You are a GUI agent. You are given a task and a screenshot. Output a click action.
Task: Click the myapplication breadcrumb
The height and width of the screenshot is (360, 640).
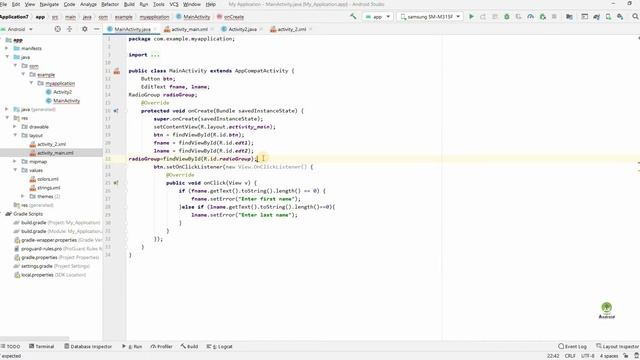point(154,17)
